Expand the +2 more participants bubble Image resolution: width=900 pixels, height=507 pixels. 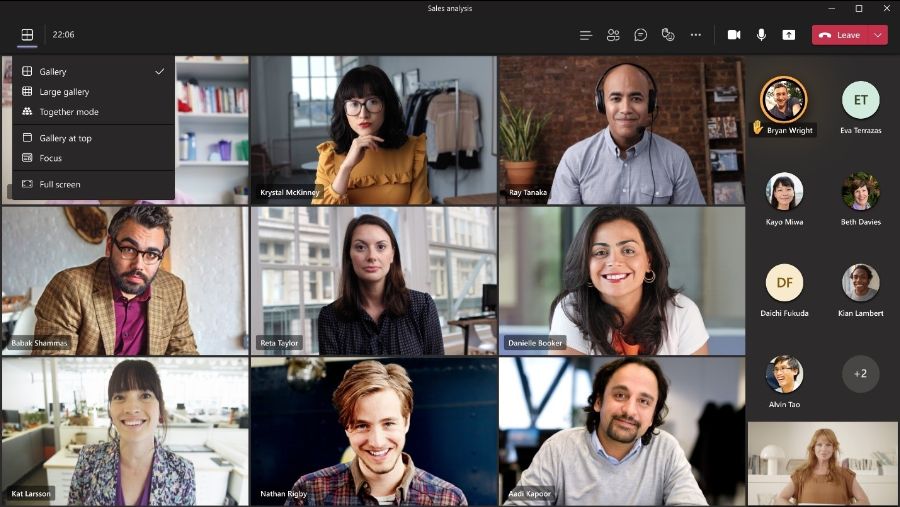click(x=860, y=374)
